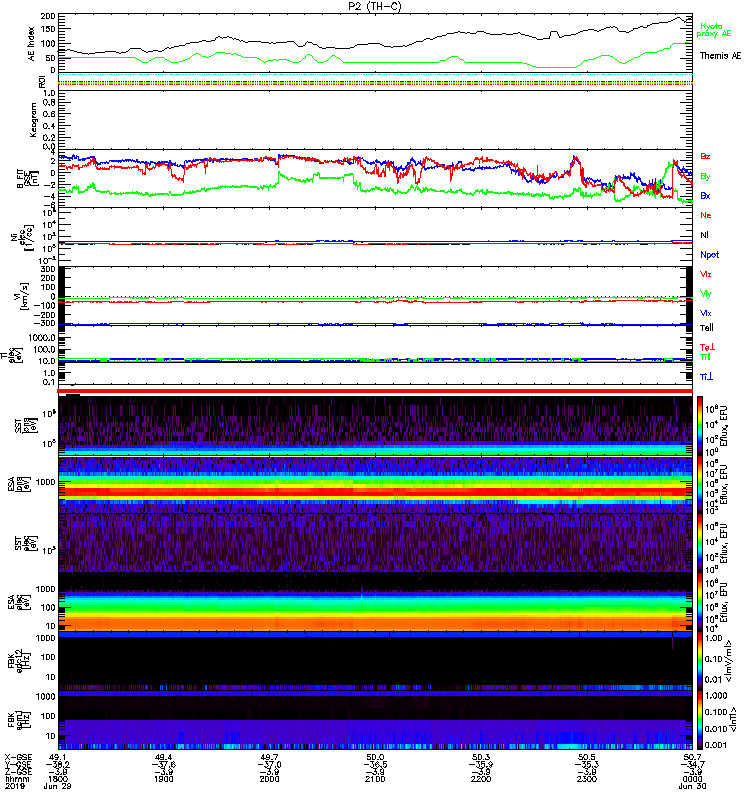Click the ROI panel label

point(42,82)
